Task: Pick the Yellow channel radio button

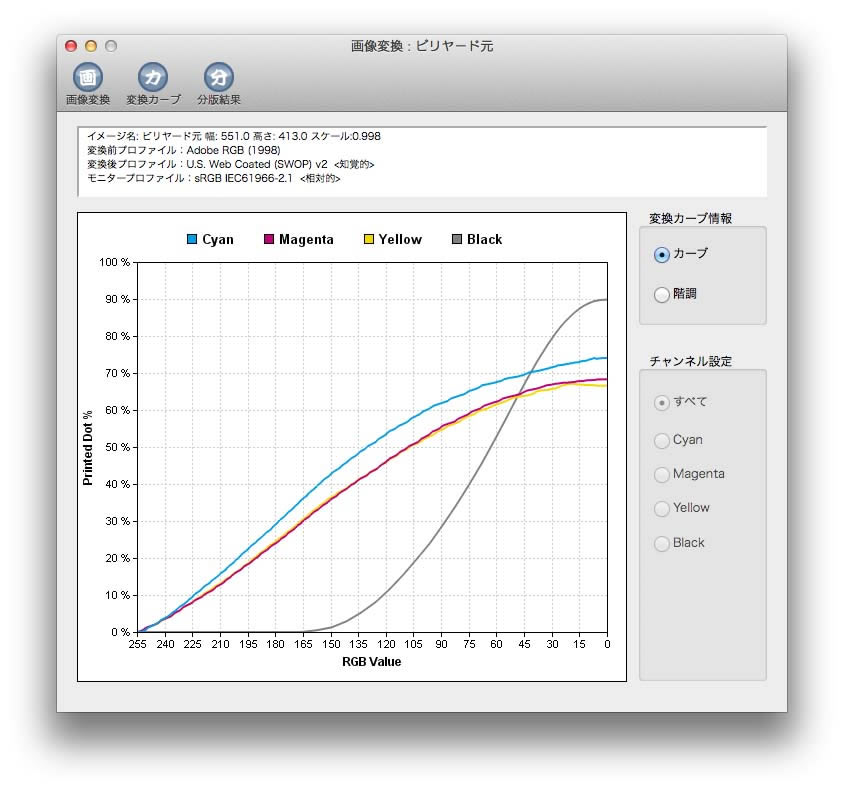Action: 661,509
